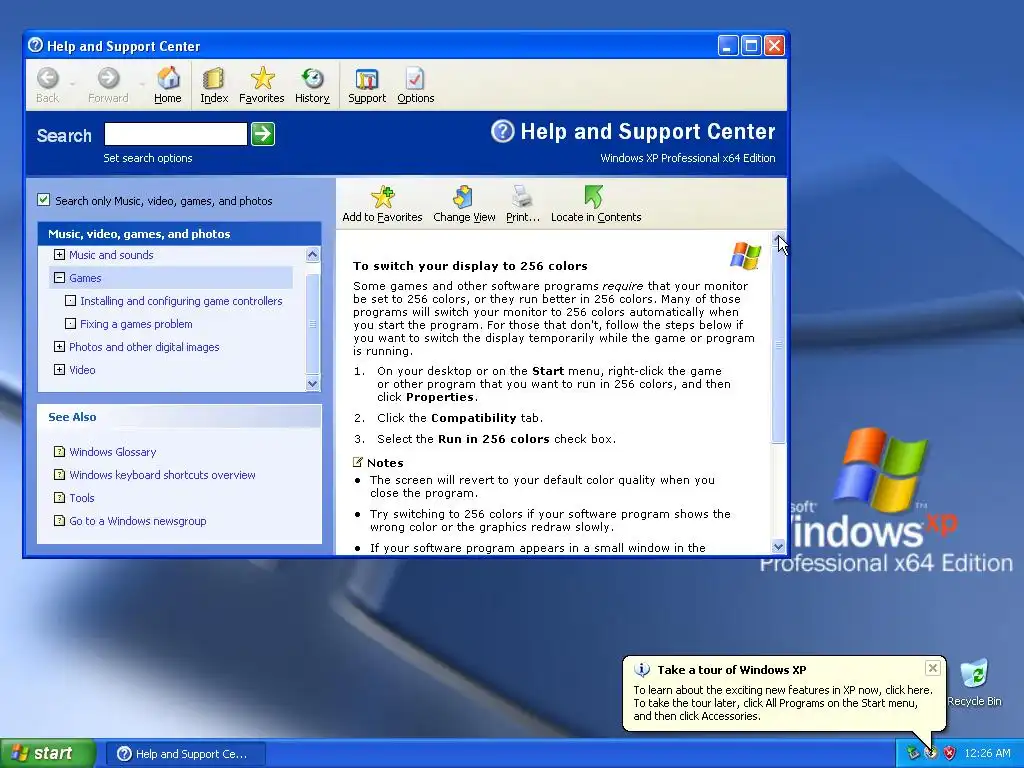Select the Games topic label
This screenshot has width=1024, height=768.
pos(85,278)
